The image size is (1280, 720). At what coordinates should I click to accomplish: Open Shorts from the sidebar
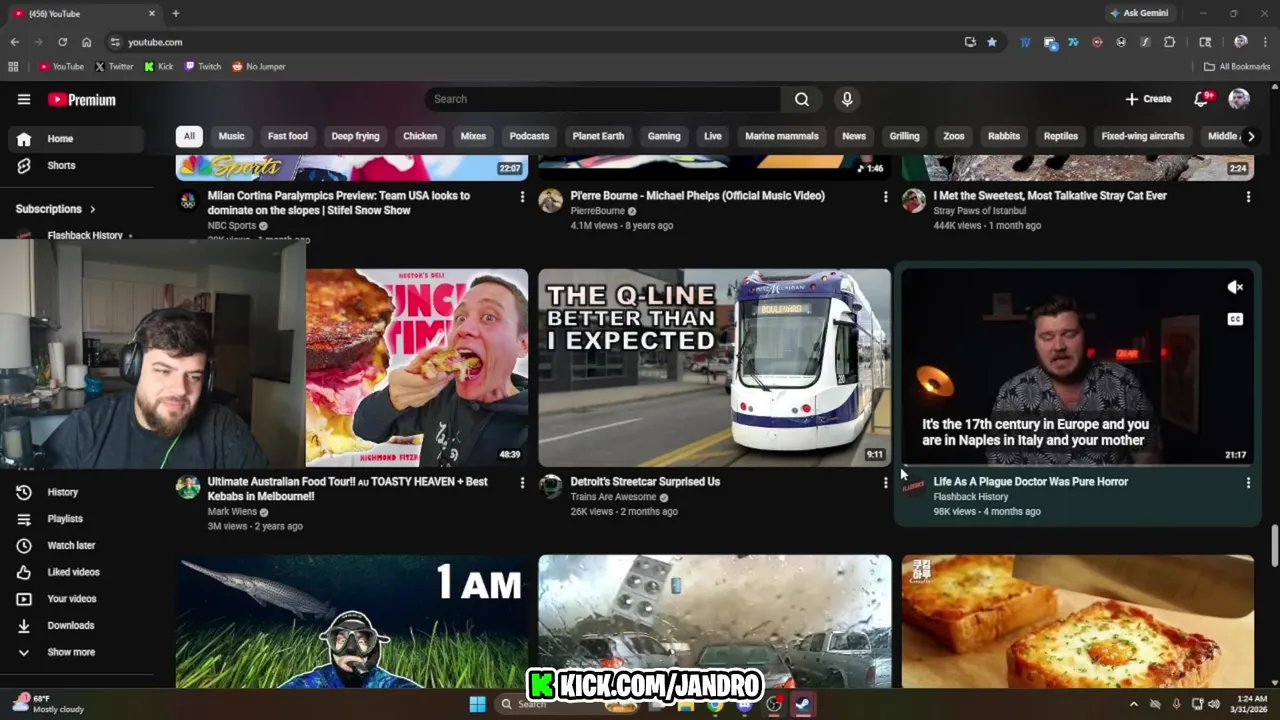click(76, 165)
